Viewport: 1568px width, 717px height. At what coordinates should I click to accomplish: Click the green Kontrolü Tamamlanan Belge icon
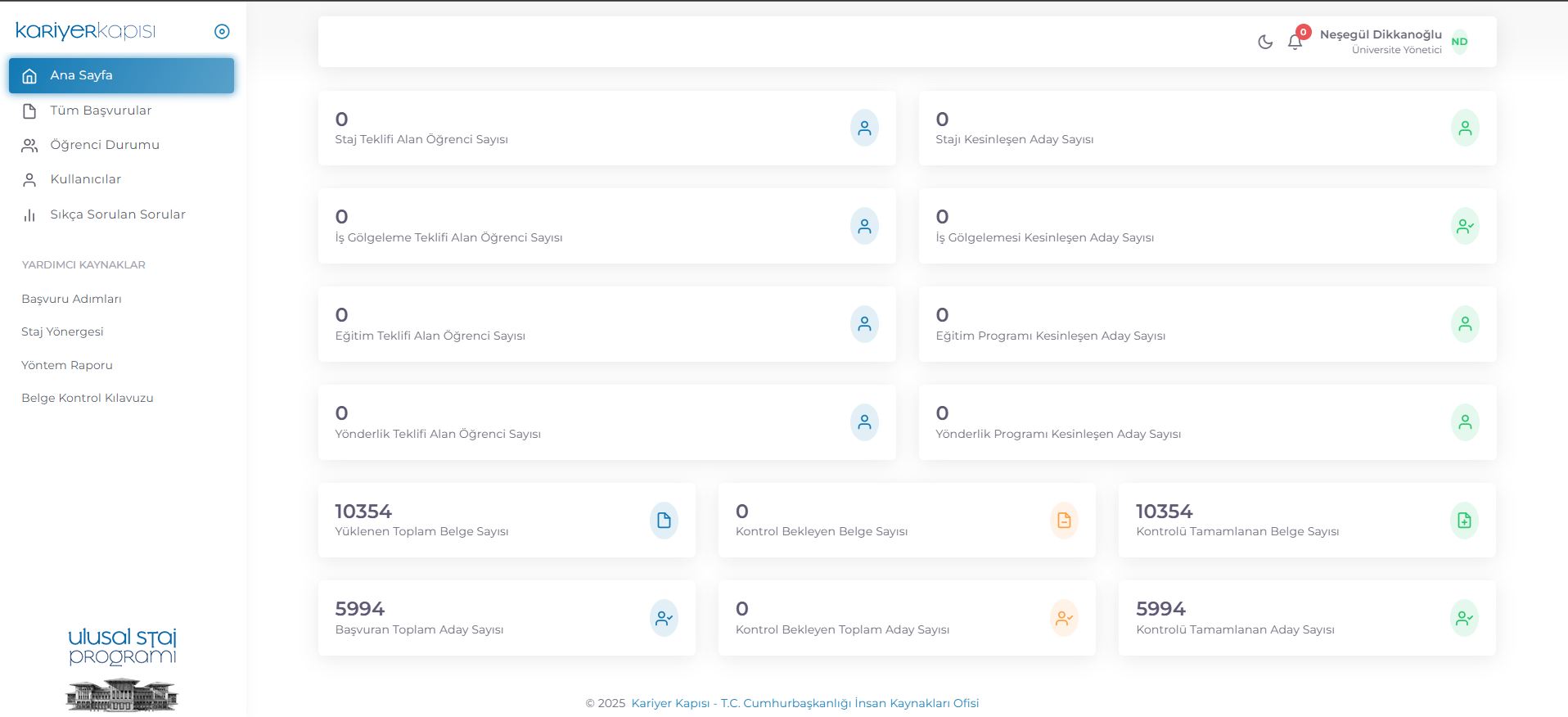click(1464, 521)
